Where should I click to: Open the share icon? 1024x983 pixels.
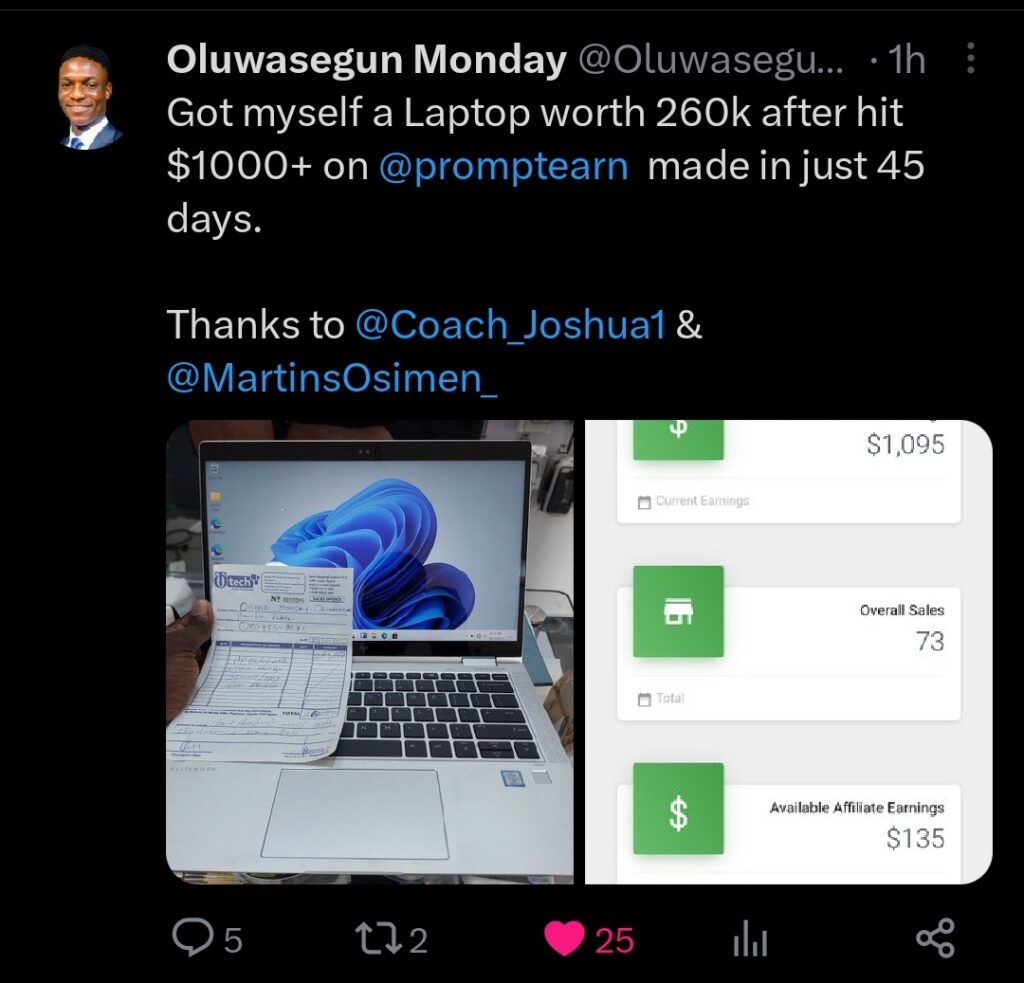tap(935, 938)
